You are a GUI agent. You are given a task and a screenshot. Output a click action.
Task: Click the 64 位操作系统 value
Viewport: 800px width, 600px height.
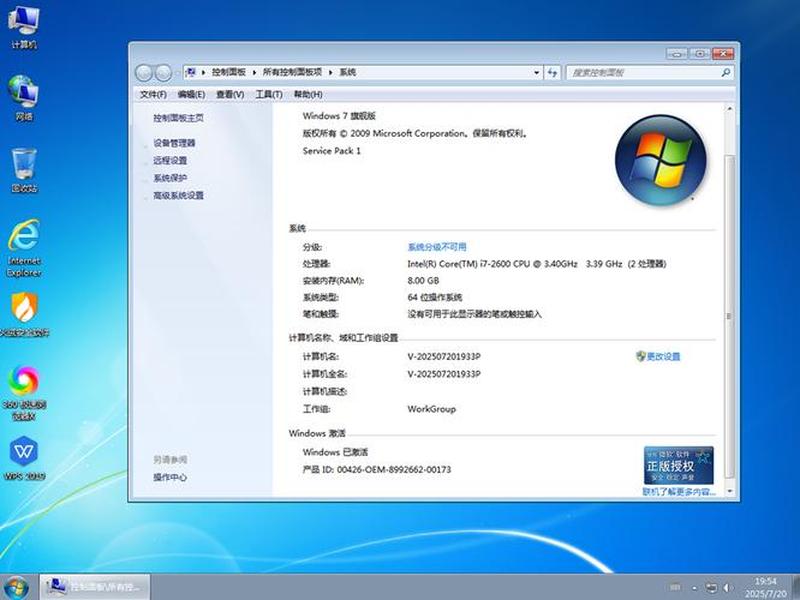point(435,297)
